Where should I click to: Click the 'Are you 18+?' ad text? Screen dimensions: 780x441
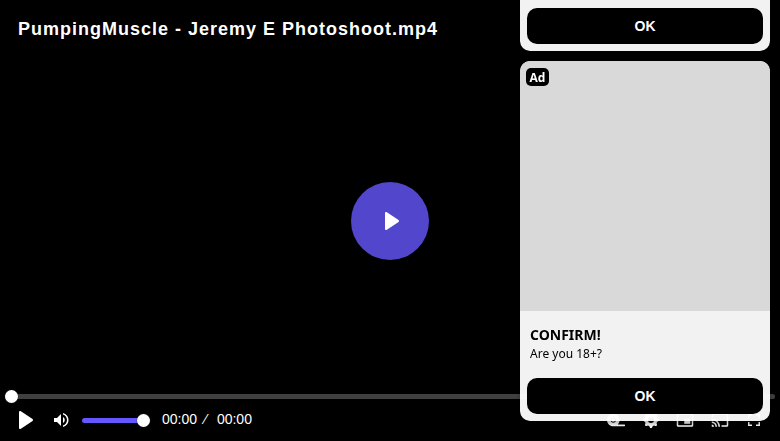point(566,353)
